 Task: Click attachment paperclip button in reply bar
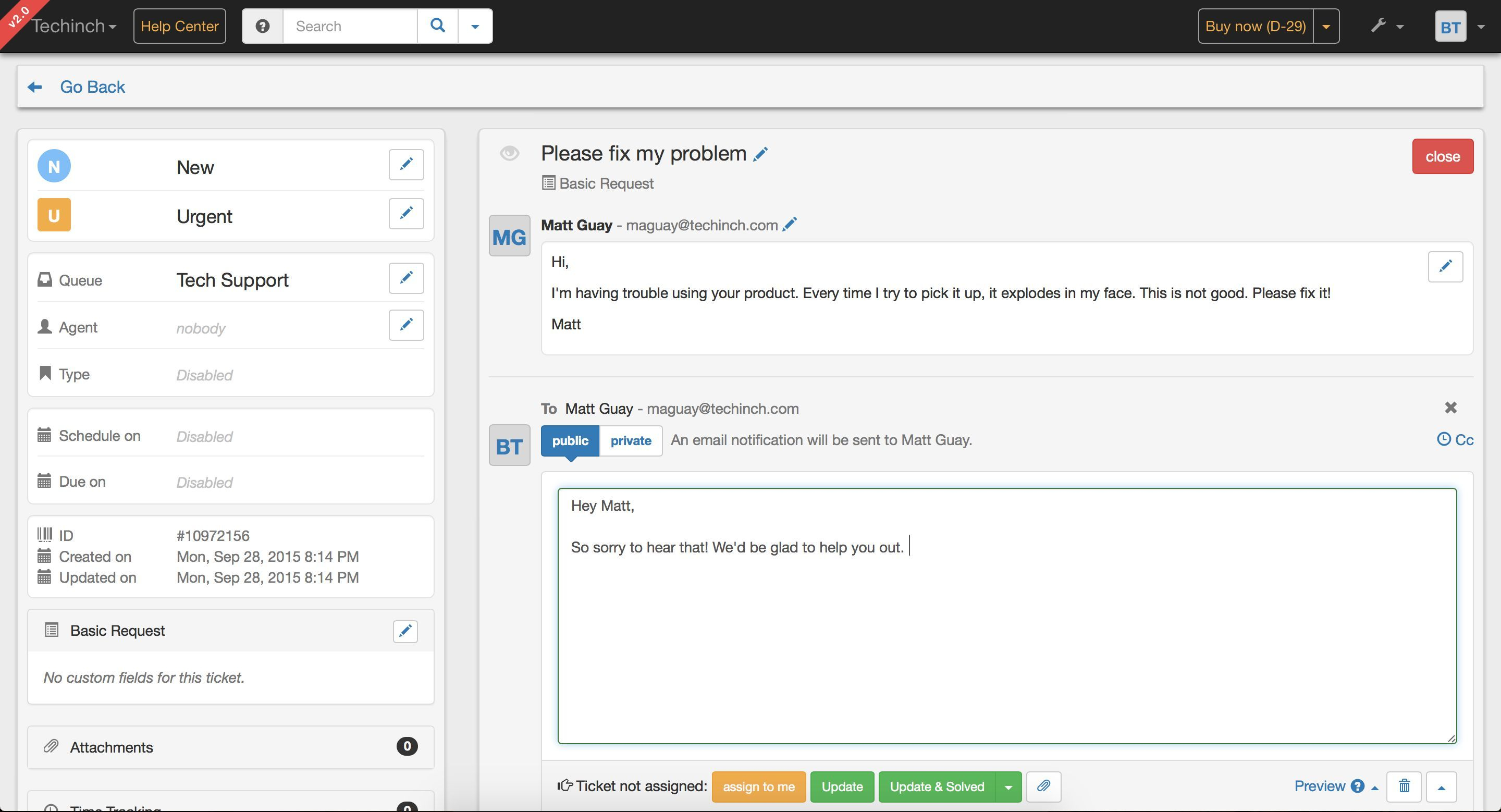(x=1043, y=786)
